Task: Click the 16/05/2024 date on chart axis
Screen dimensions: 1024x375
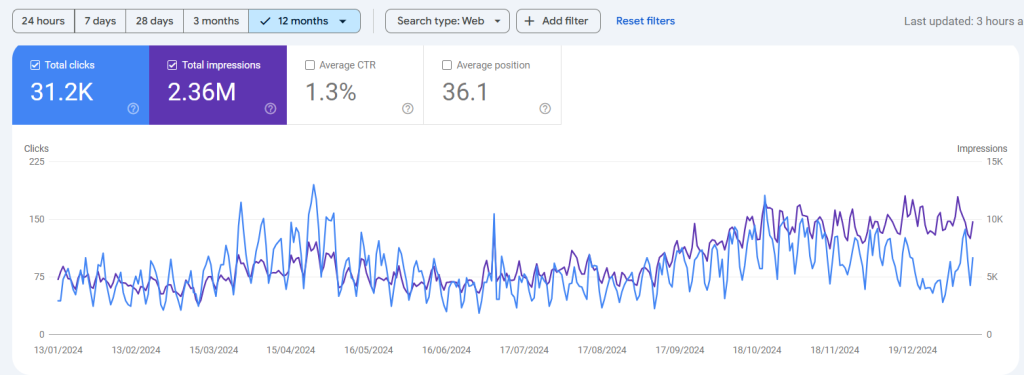Action: (x=369, y=350)
